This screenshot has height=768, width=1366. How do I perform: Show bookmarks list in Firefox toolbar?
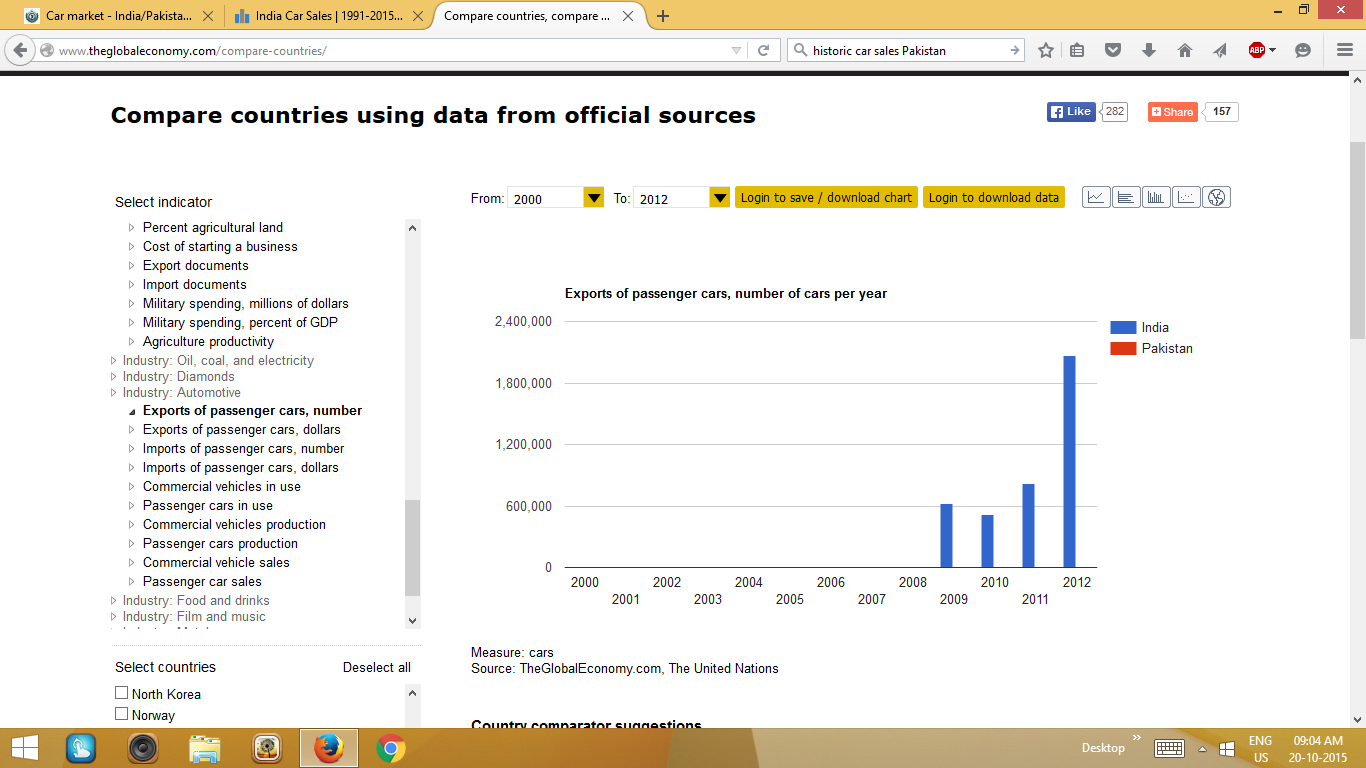pos(1077,50)
